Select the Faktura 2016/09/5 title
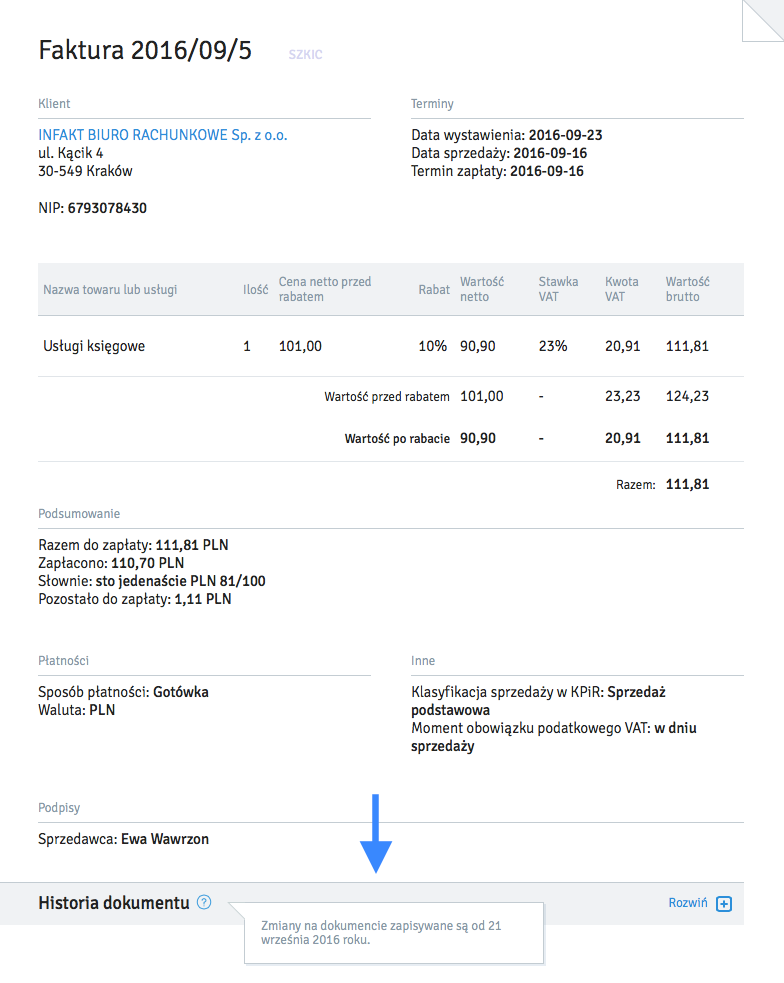 click(145, 51)
